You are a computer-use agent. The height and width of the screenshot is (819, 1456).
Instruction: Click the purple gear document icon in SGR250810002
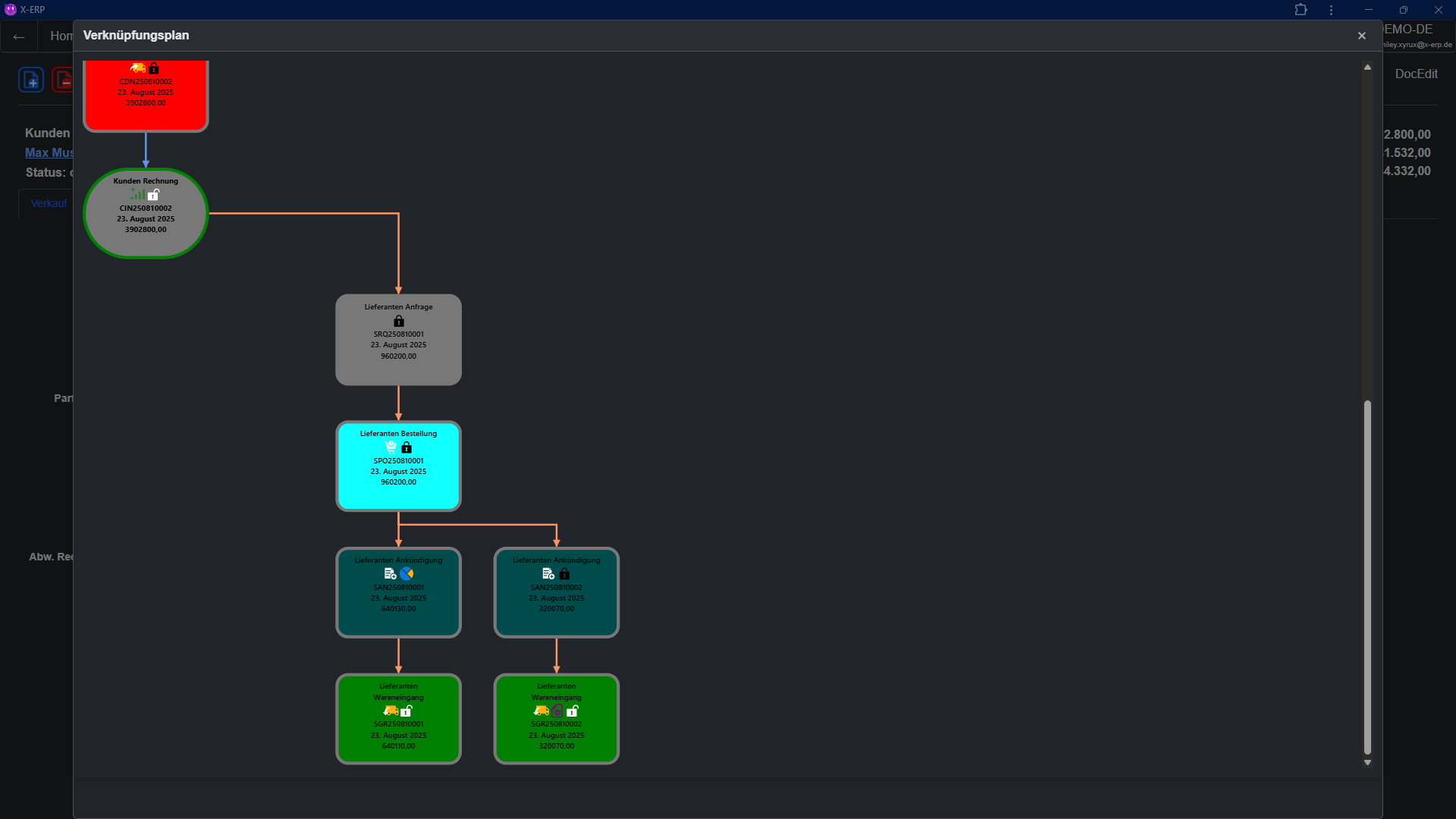point(557,711)
